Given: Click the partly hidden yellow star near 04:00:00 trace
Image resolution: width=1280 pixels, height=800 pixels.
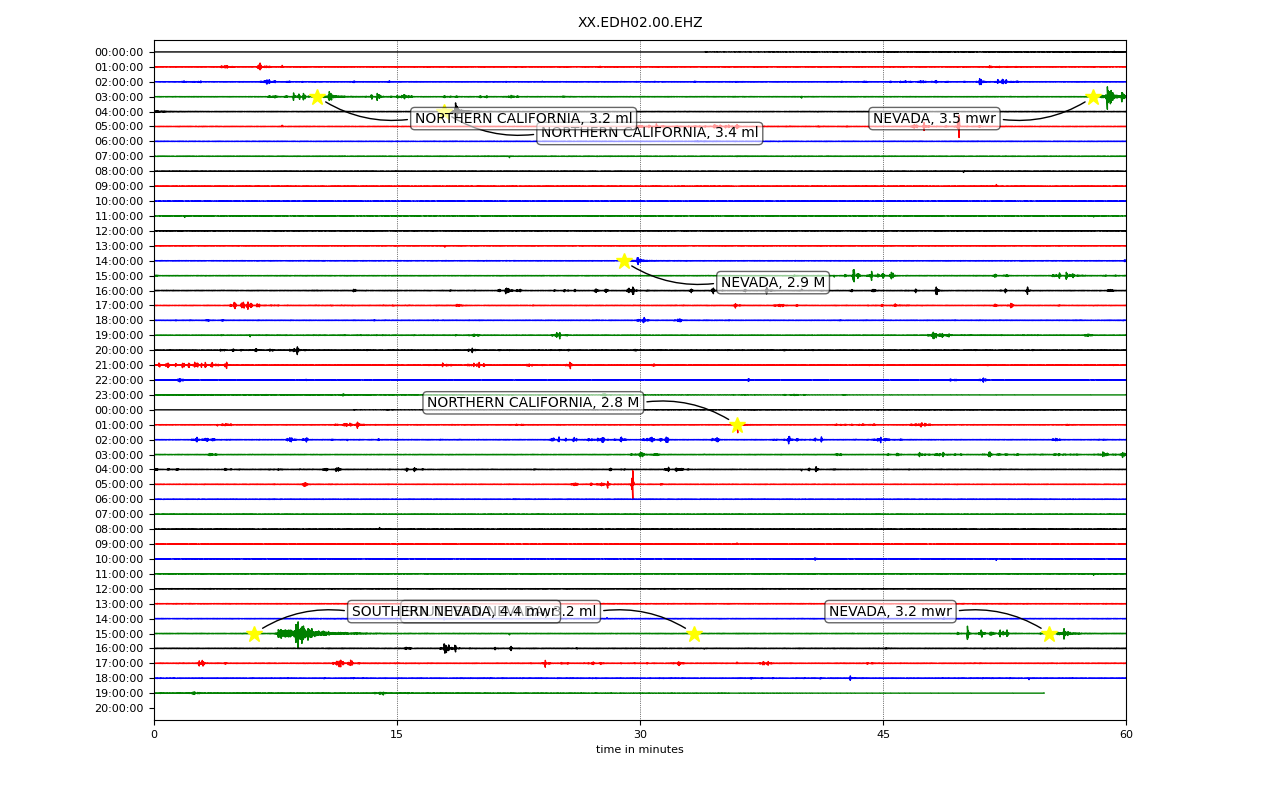Looking at the screenshot, I should [445, 111].
